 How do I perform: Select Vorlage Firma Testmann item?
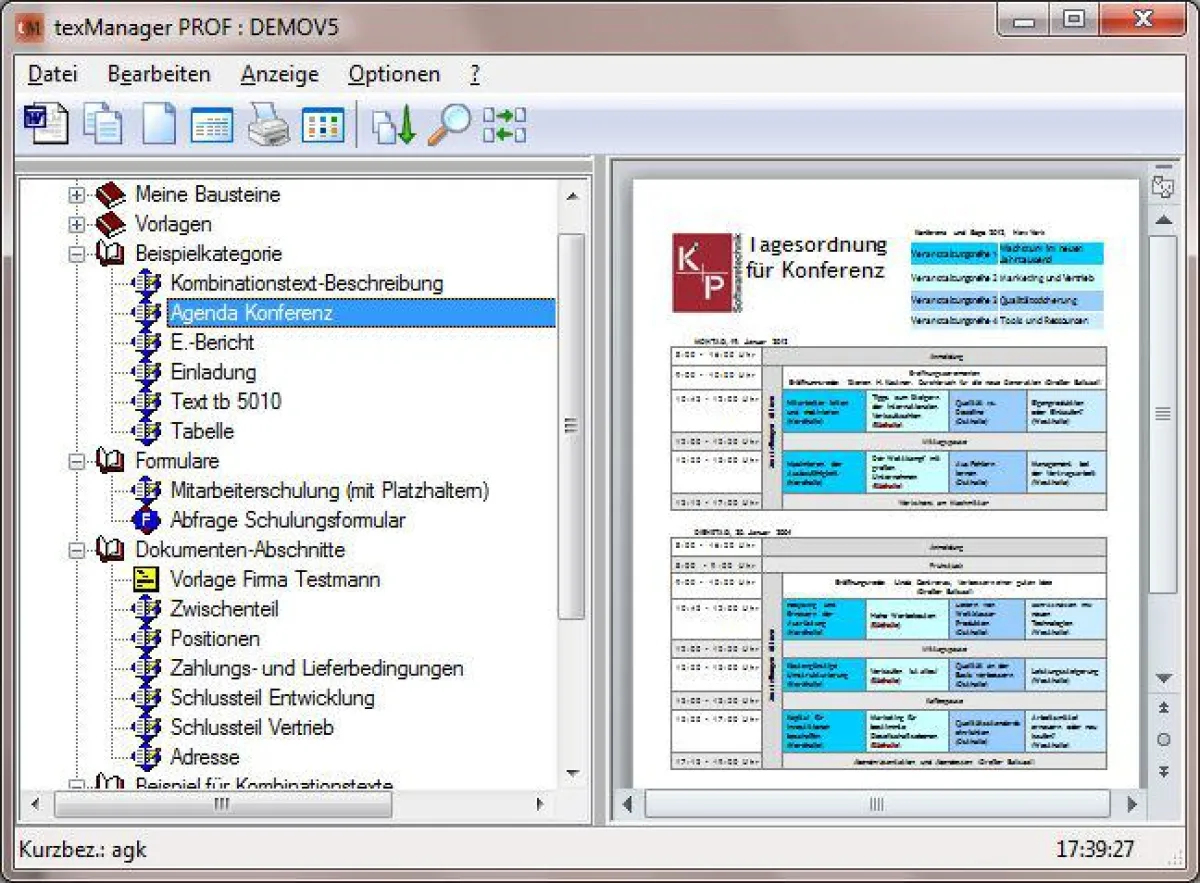pos(275,579)
